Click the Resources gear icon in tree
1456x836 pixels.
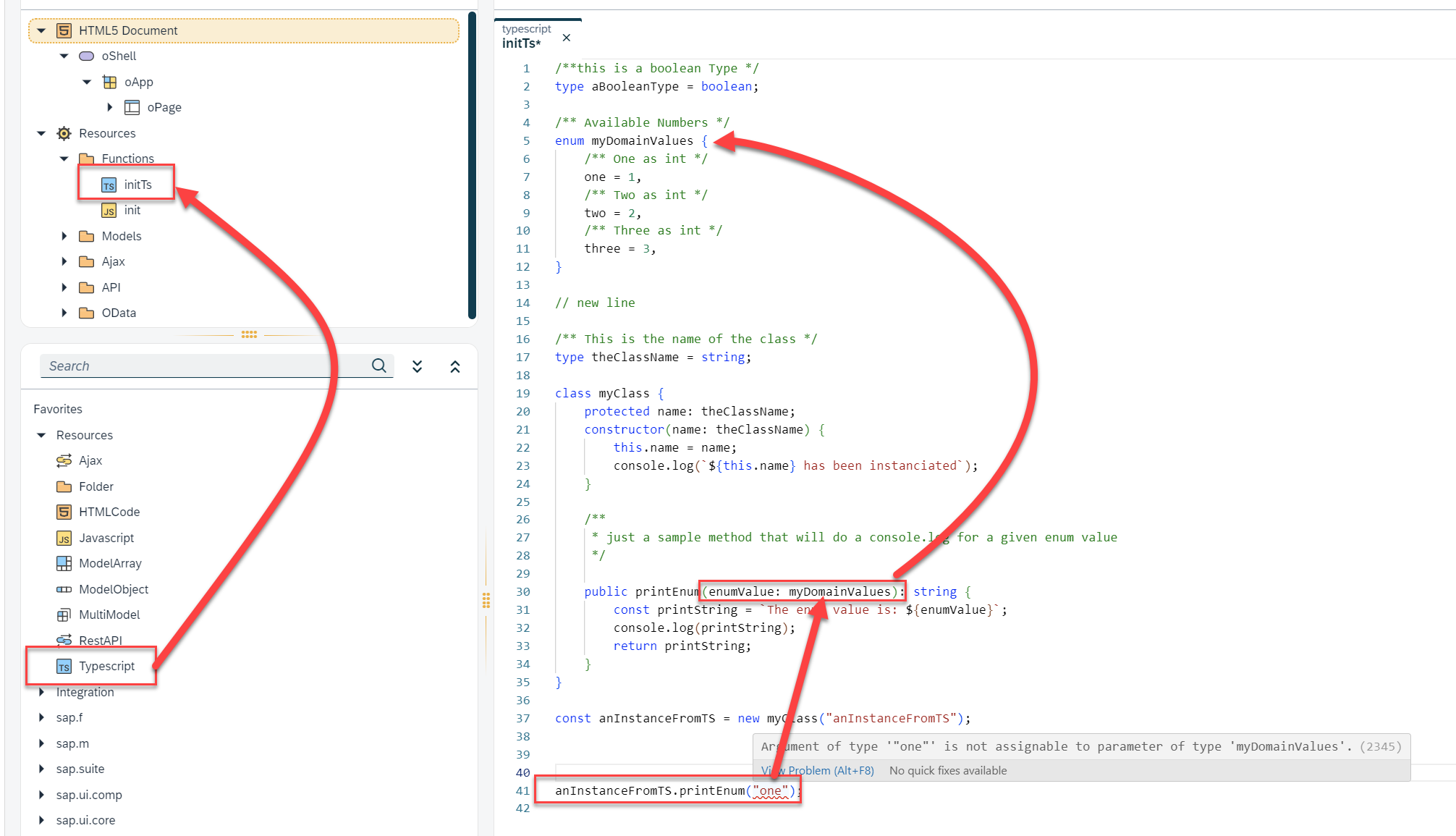coord(64,133)
